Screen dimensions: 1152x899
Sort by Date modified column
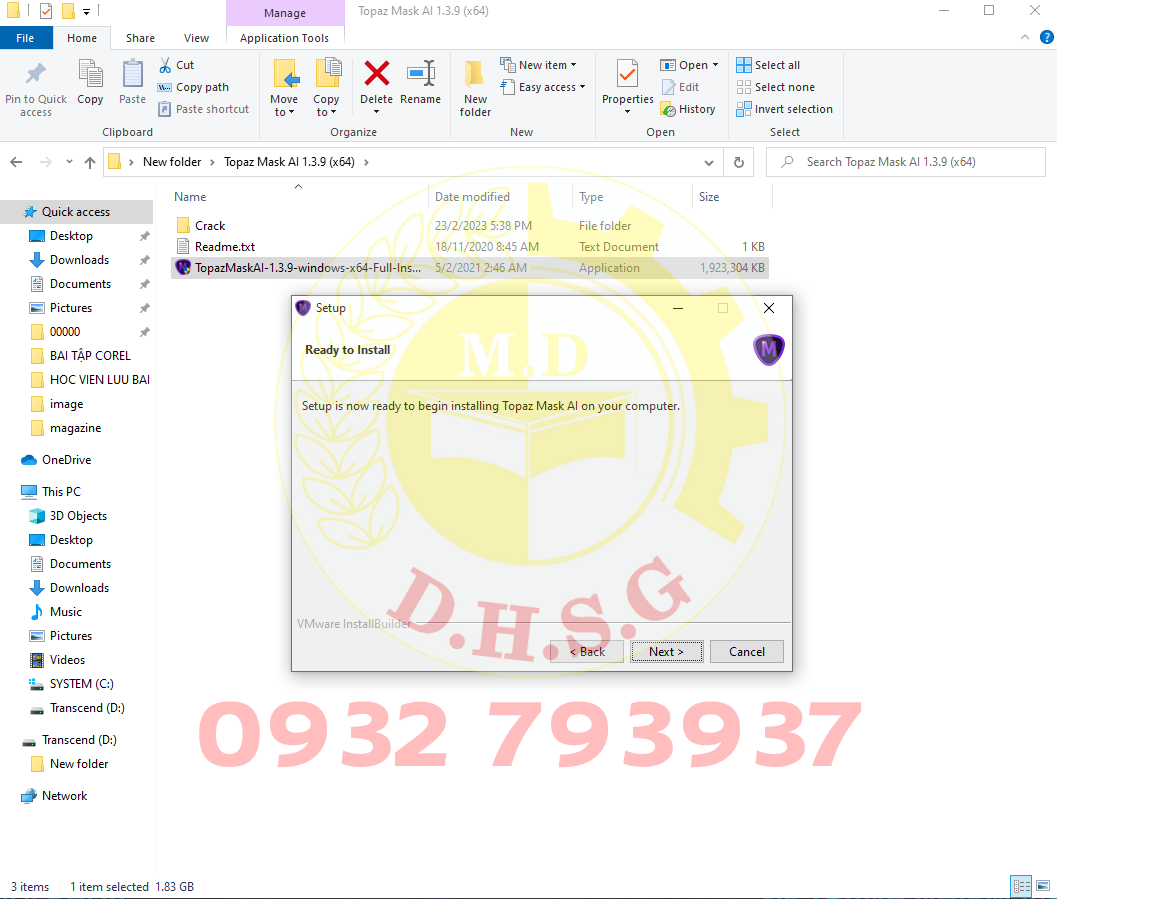point(472,197)
